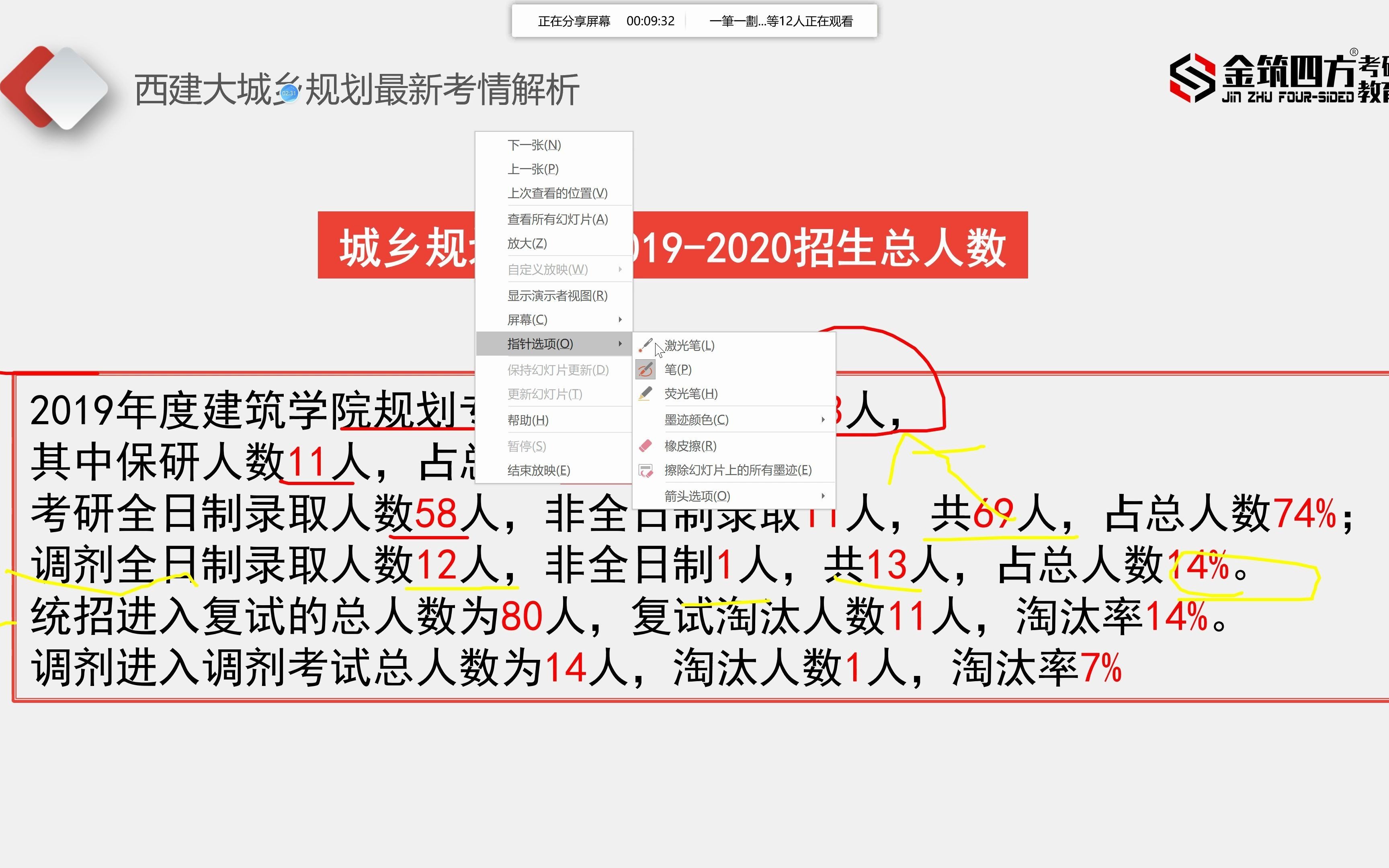Click the highlighter icon beside 荧光笔(H)
Image resolution: width=1389 pixels, height=868 pixels.
645,394
